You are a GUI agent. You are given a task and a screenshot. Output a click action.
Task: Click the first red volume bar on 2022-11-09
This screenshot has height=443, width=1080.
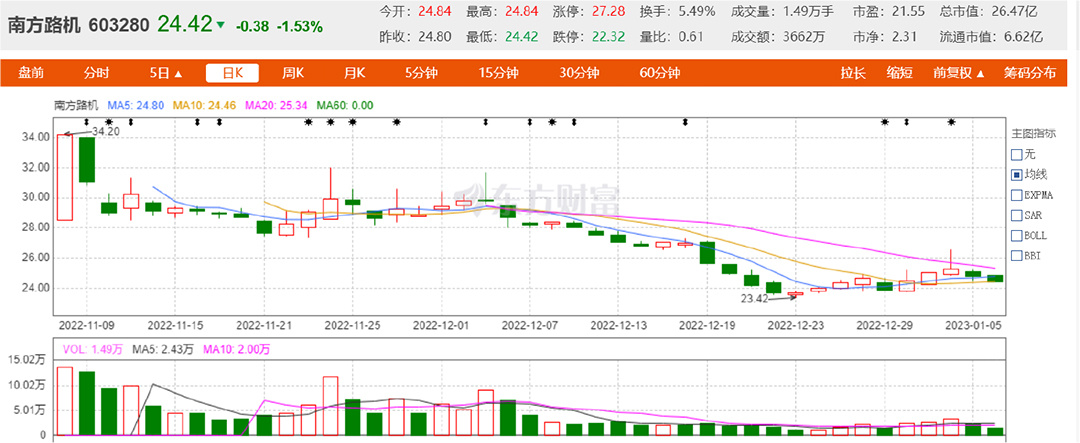point(65,401)
